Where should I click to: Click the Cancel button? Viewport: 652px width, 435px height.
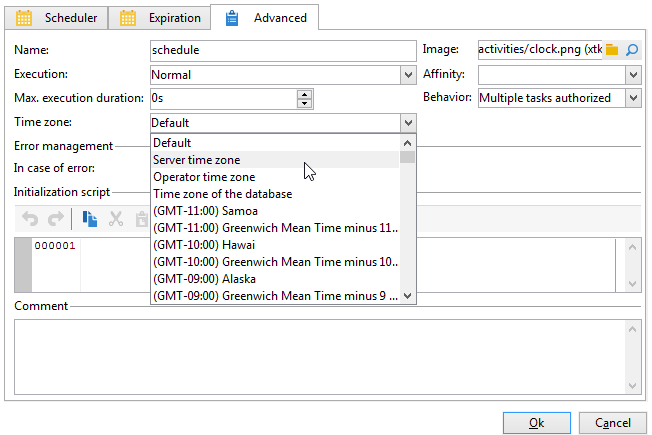click(x=612, y=423)
